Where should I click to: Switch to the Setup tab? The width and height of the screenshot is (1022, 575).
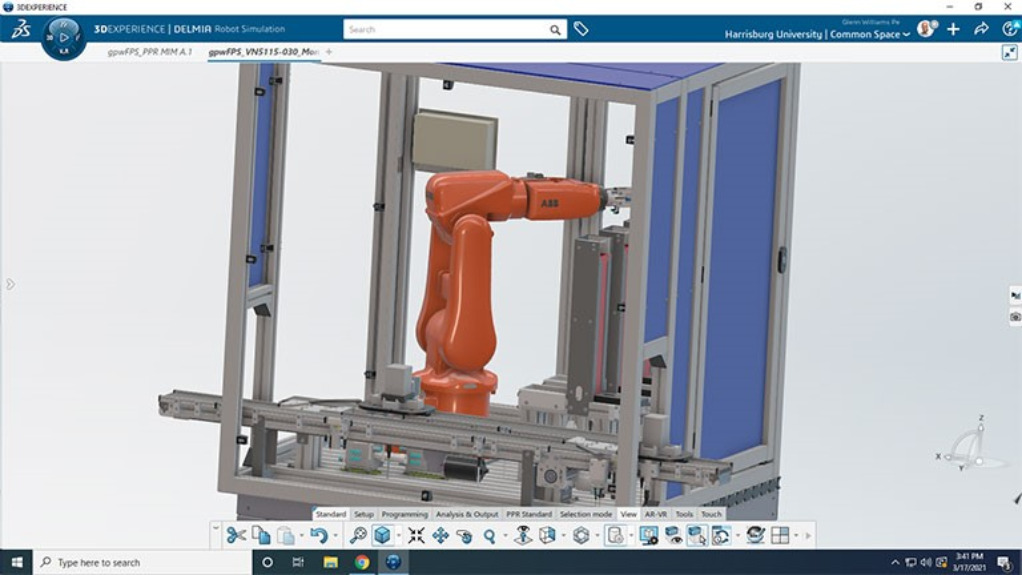pyautogui.click(x=364, y=514)
